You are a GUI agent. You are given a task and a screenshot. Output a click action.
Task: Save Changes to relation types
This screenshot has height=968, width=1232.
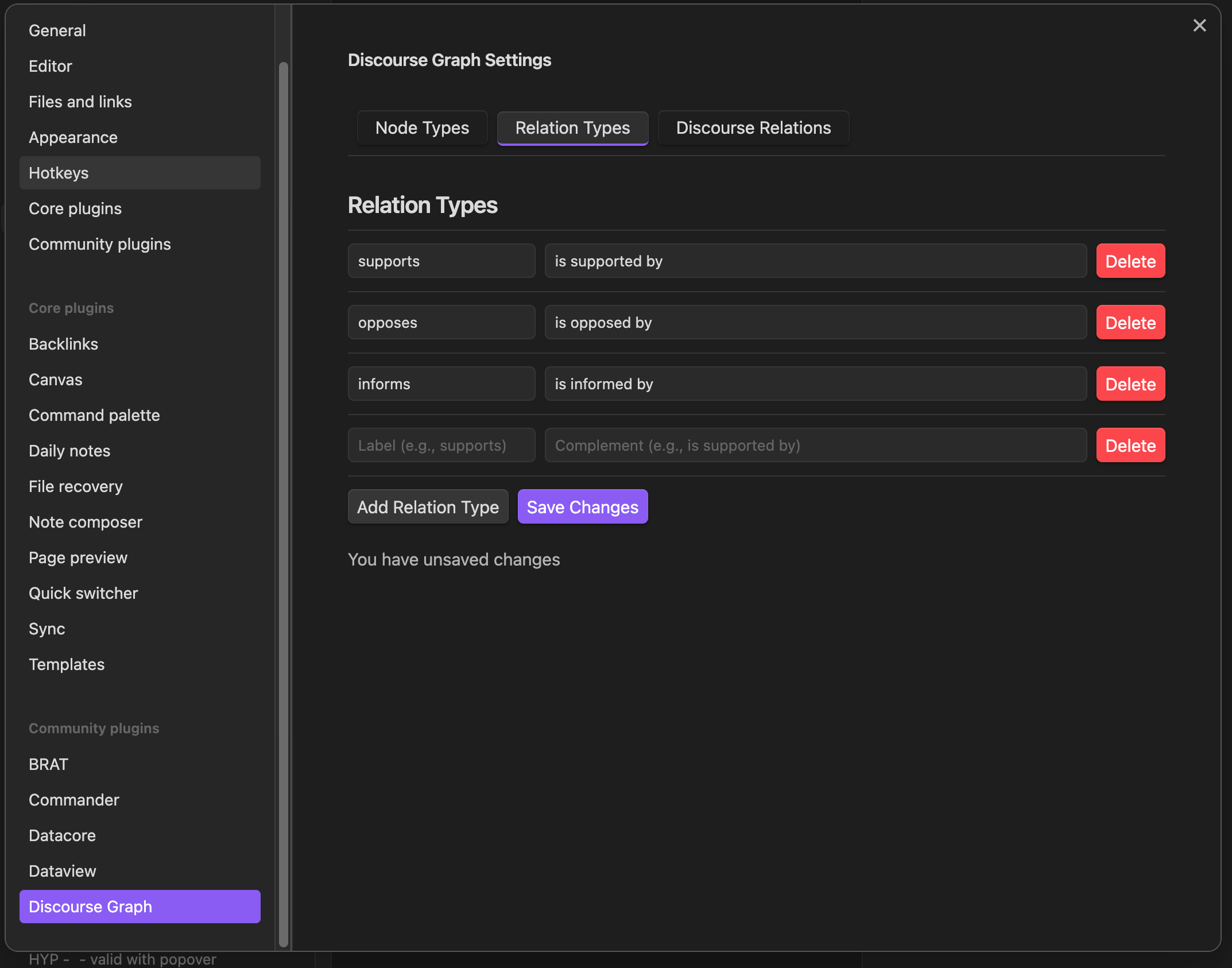582,507
